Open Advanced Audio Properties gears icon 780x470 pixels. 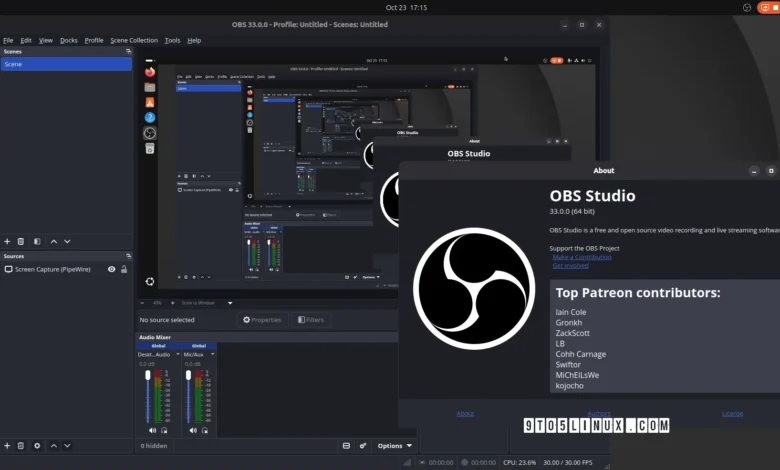(363, 446)
